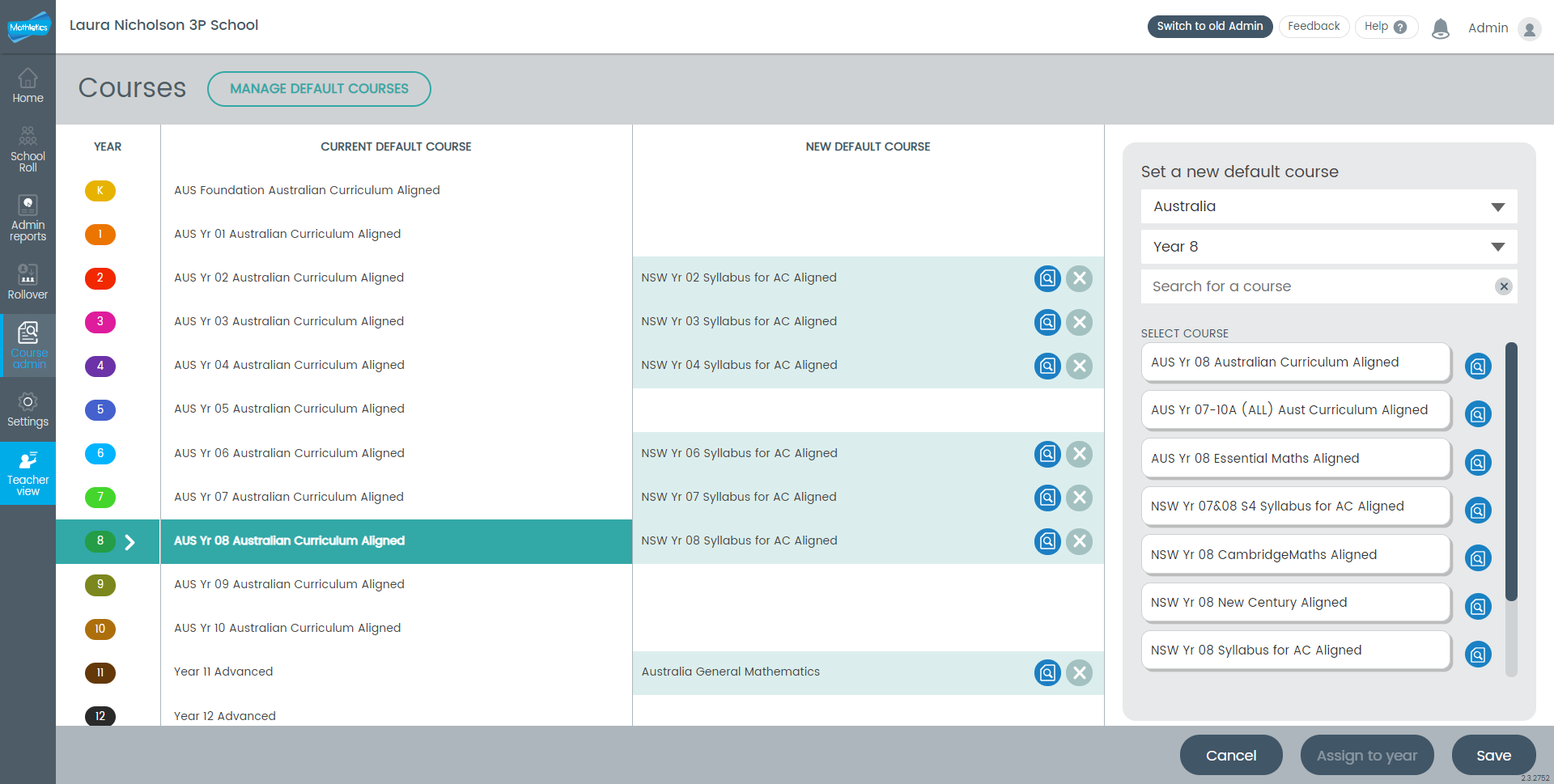Open the Australia country dropdown
This screenshot has height=784, width=1554.
click(1329, 206)
